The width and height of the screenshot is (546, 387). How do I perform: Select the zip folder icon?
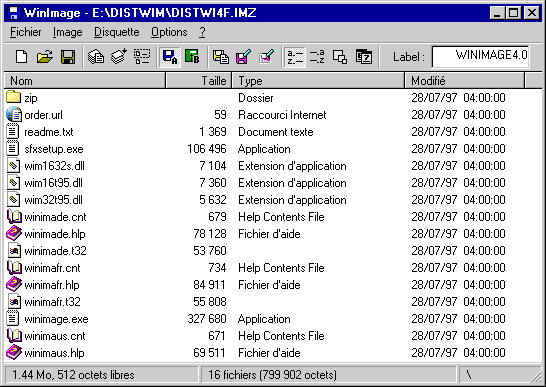click(14, 97)
